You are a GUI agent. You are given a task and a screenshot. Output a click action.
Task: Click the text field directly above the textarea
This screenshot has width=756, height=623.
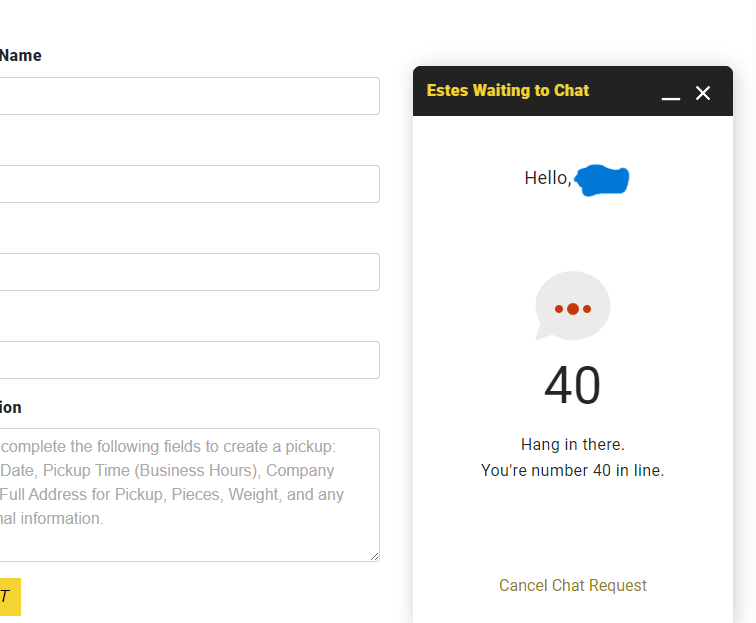(x=188, y=360)
